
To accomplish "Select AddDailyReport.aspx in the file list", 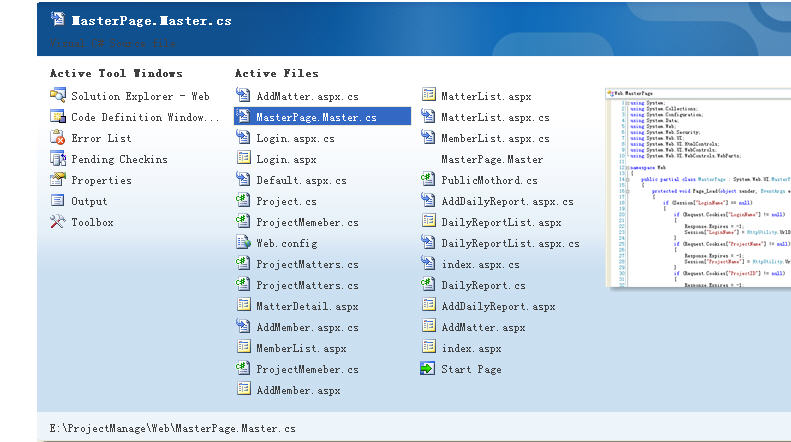I will click(x=498, y=306).
